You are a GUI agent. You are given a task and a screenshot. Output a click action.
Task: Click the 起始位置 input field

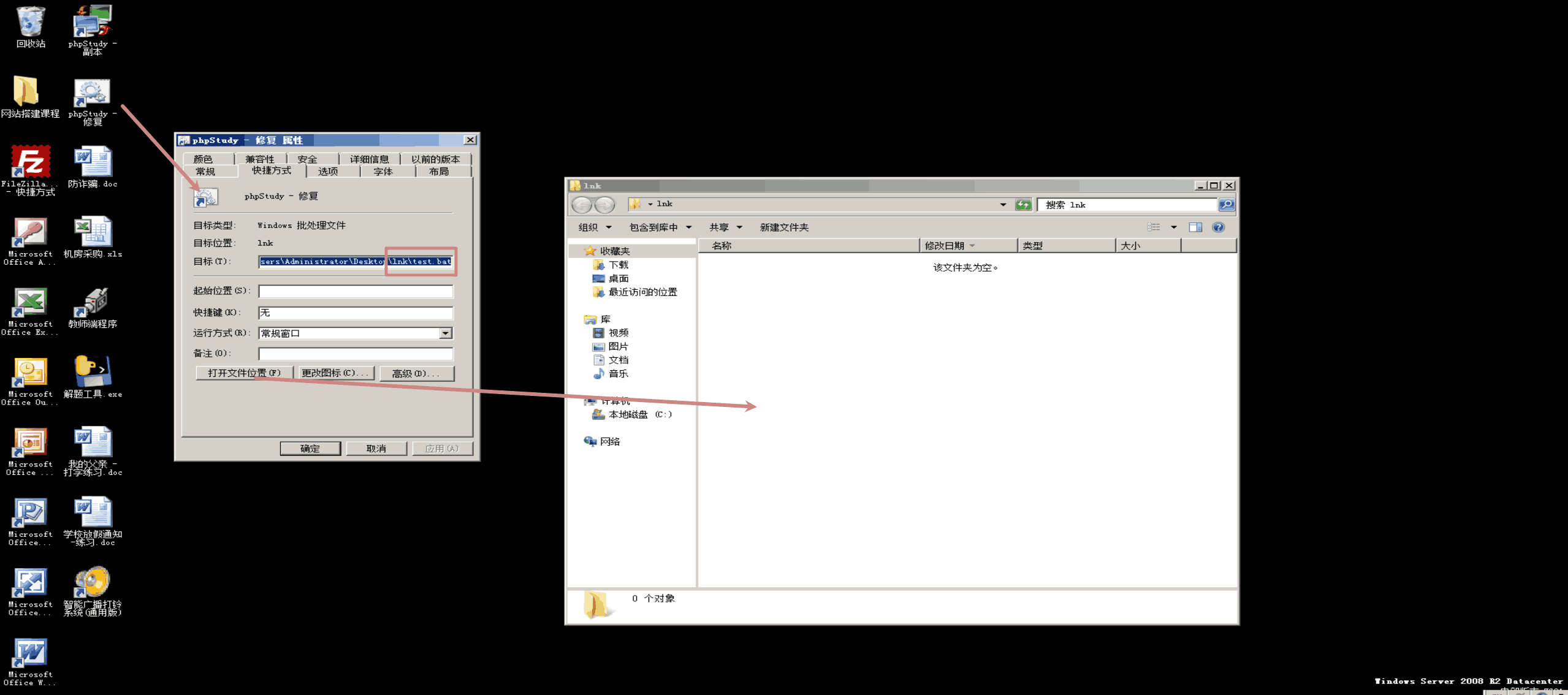[356, 291]
